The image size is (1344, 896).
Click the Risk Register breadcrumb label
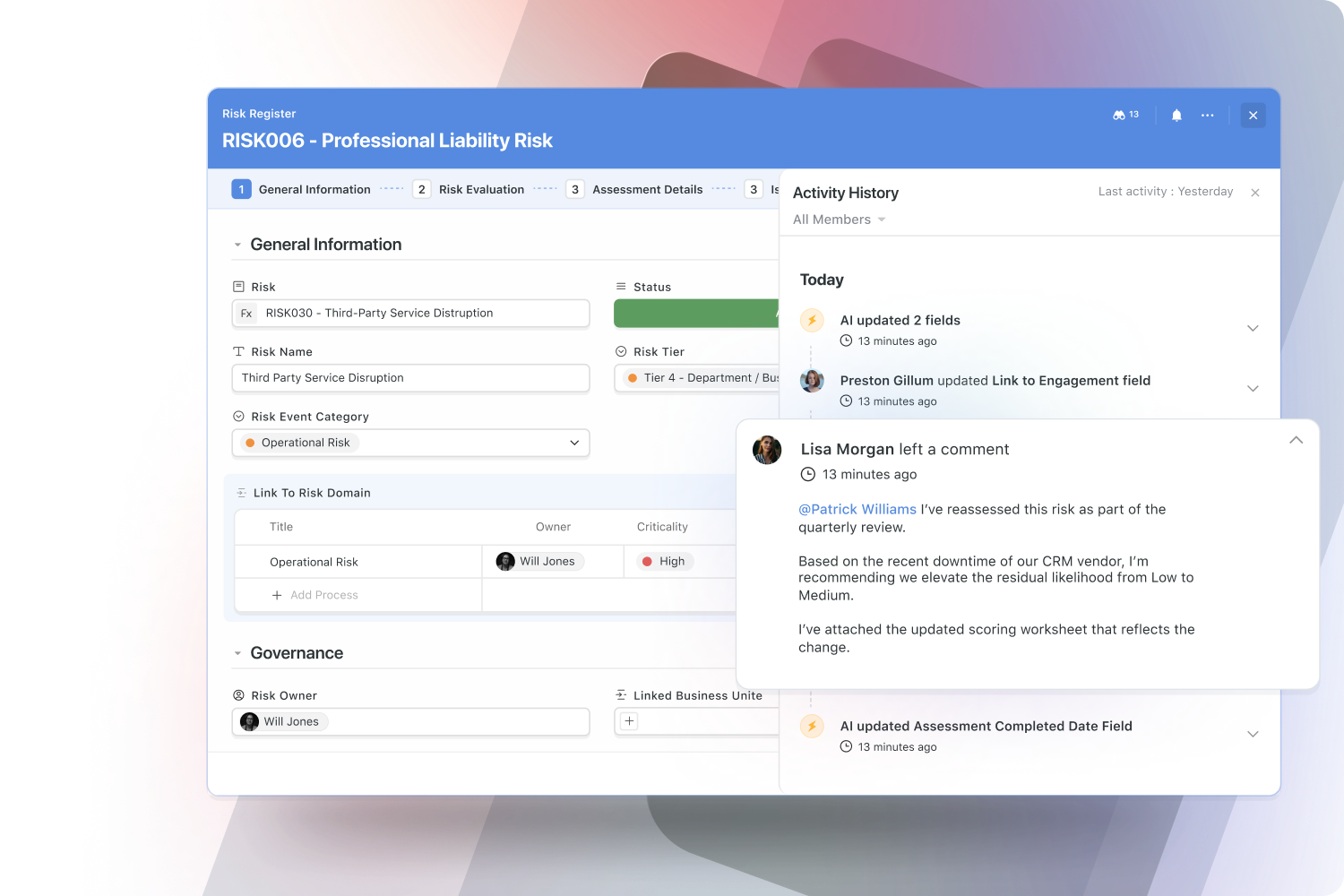pyautogui.click(x=259, y=114)
